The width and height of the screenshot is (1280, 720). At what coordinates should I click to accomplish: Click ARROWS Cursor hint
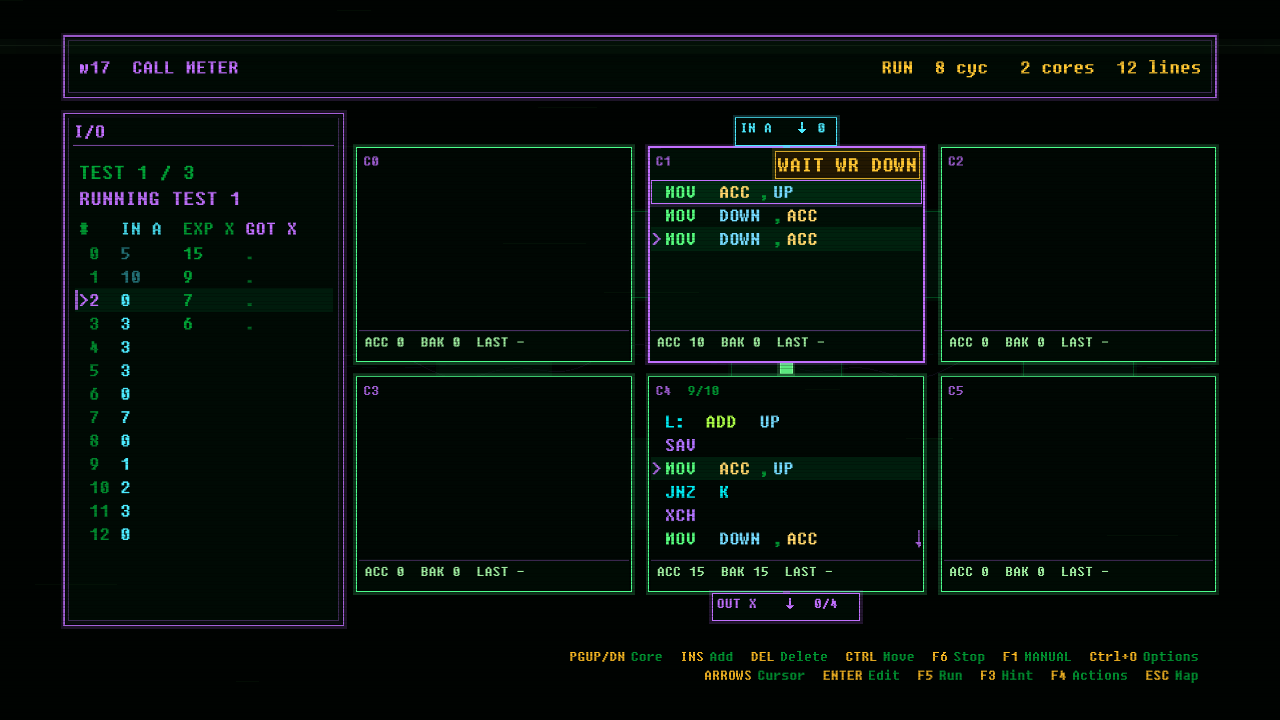[754, 676]
